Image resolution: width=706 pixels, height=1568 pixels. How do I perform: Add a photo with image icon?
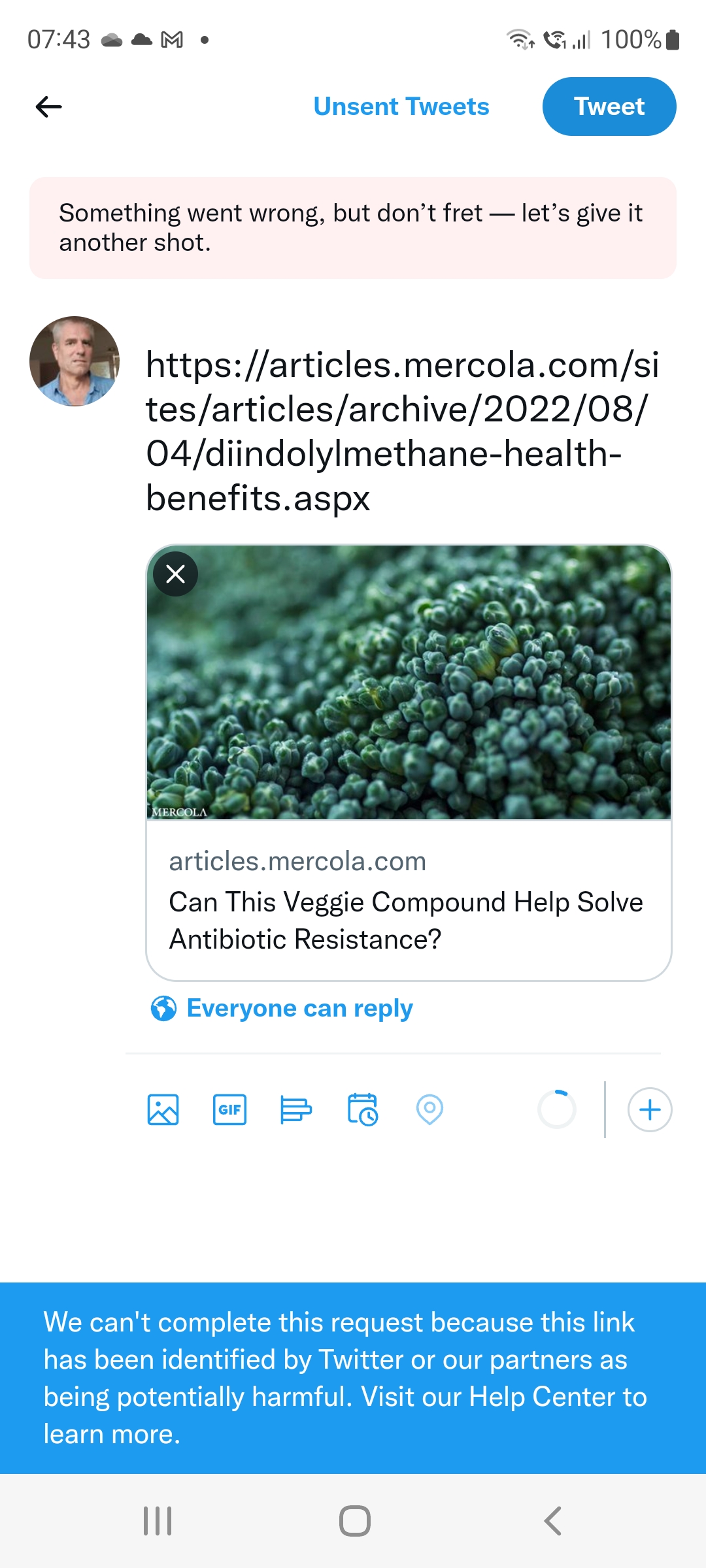(x=163, y=1109)
